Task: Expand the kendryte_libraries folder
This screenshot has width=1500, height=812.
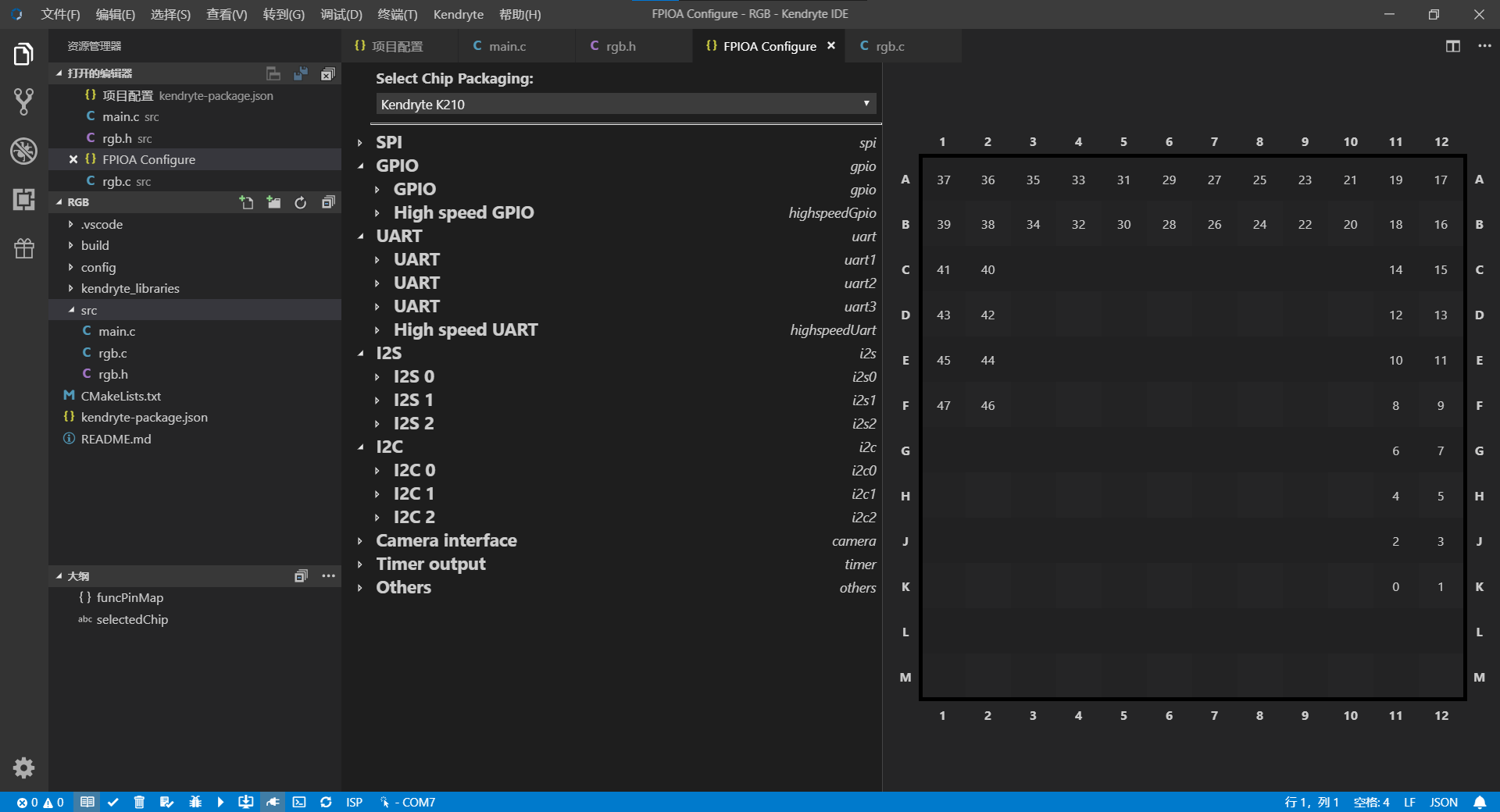Action: tap(195, 288)
